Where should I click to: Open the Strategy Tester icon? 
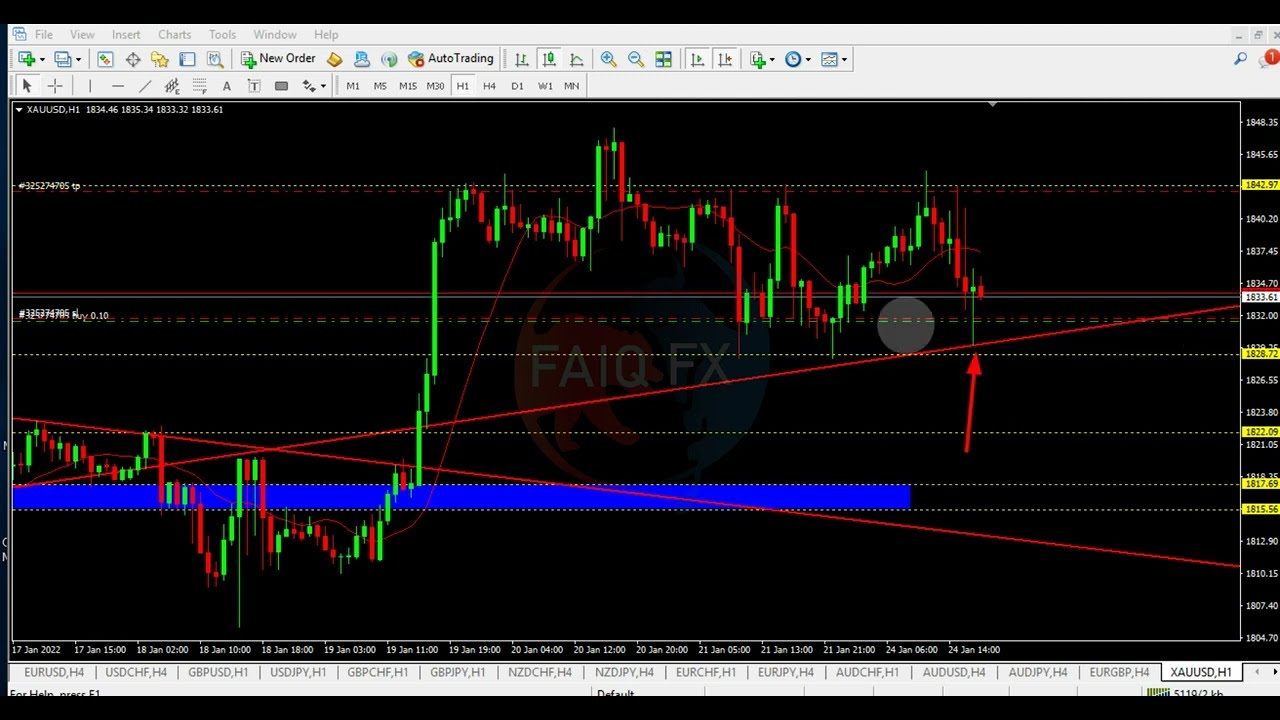pos(214,59)
